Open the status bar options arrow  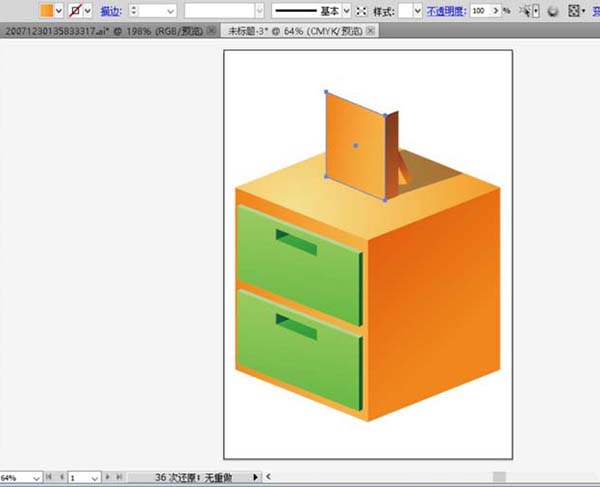255,477
